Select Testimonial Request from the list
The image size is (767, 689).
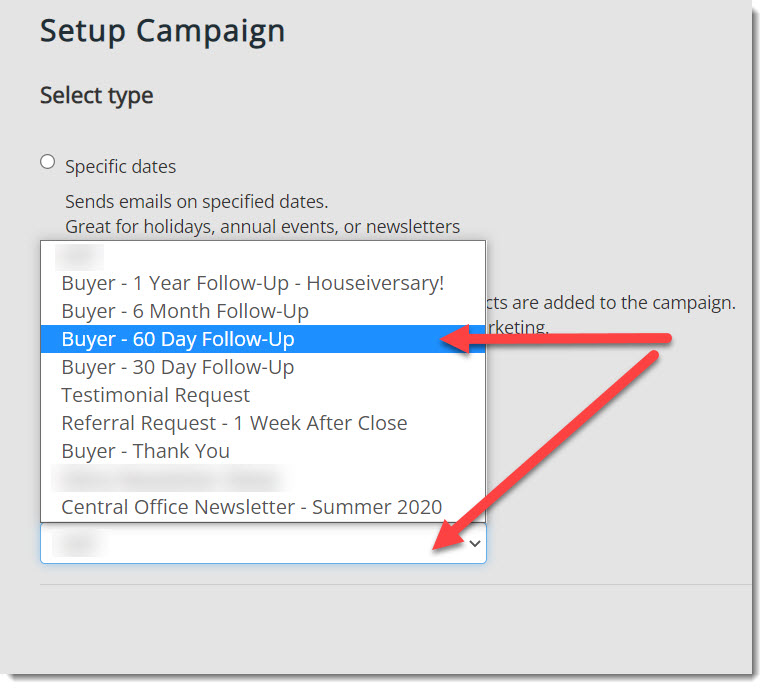(x=155, y=395)
